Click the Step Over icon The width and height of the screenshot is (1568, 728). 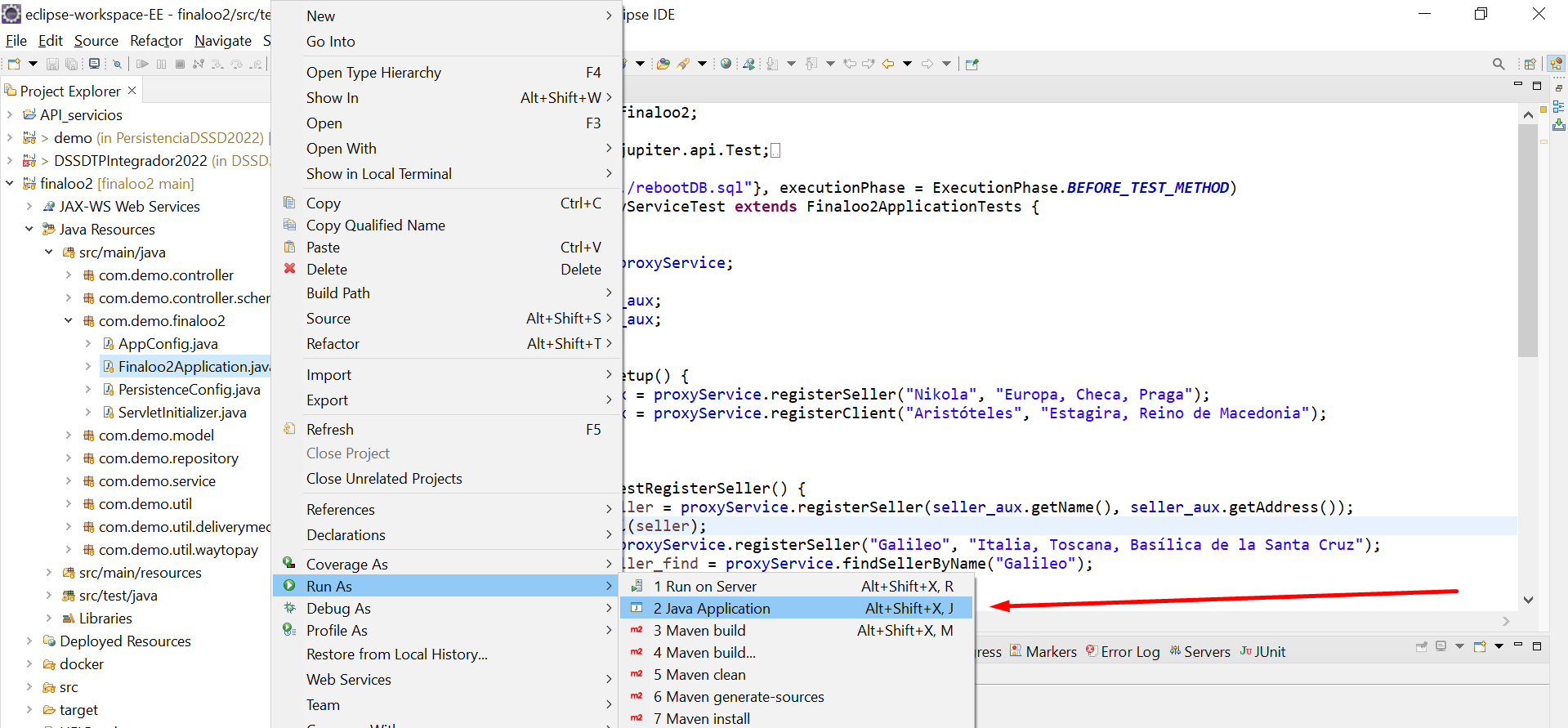[x=237, y=64]
